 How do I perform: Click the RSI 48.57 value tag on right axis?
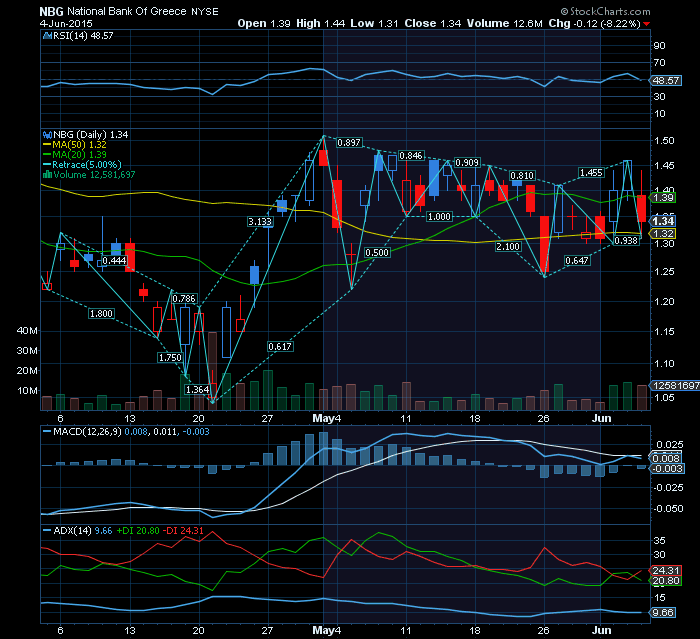(x=666, y=80)
